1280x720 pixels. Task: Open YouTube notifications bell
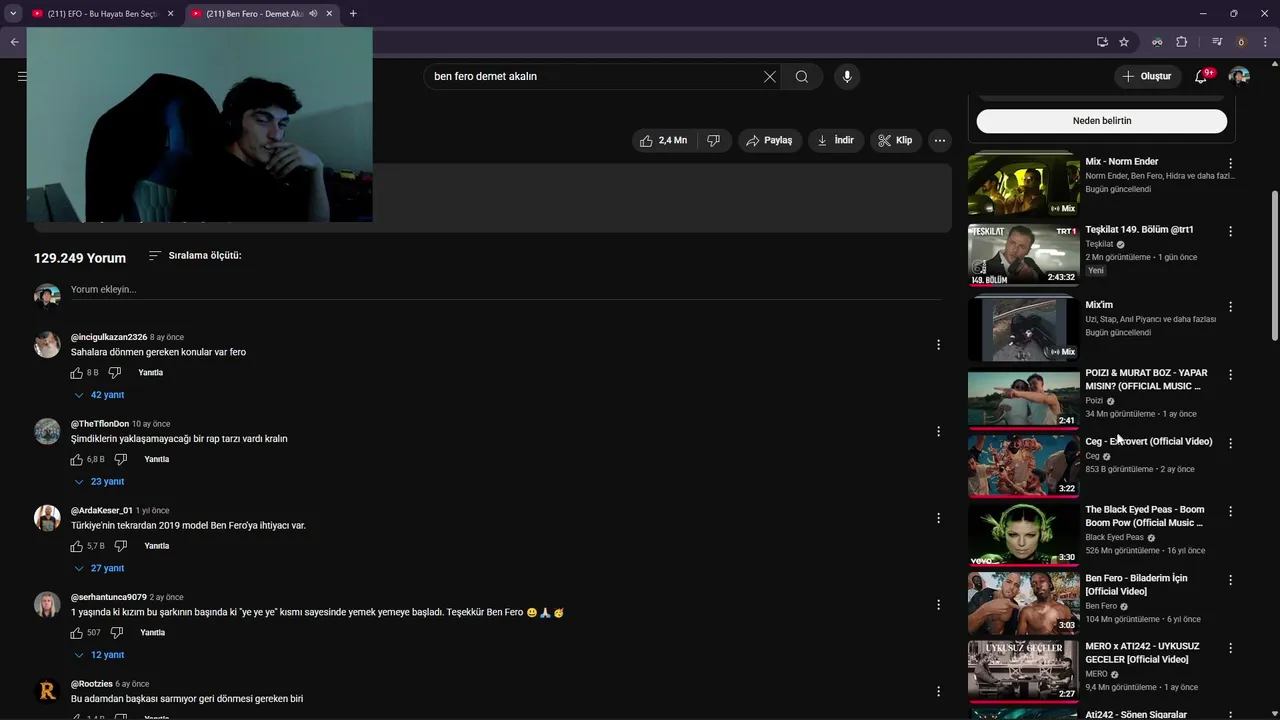1201,76
